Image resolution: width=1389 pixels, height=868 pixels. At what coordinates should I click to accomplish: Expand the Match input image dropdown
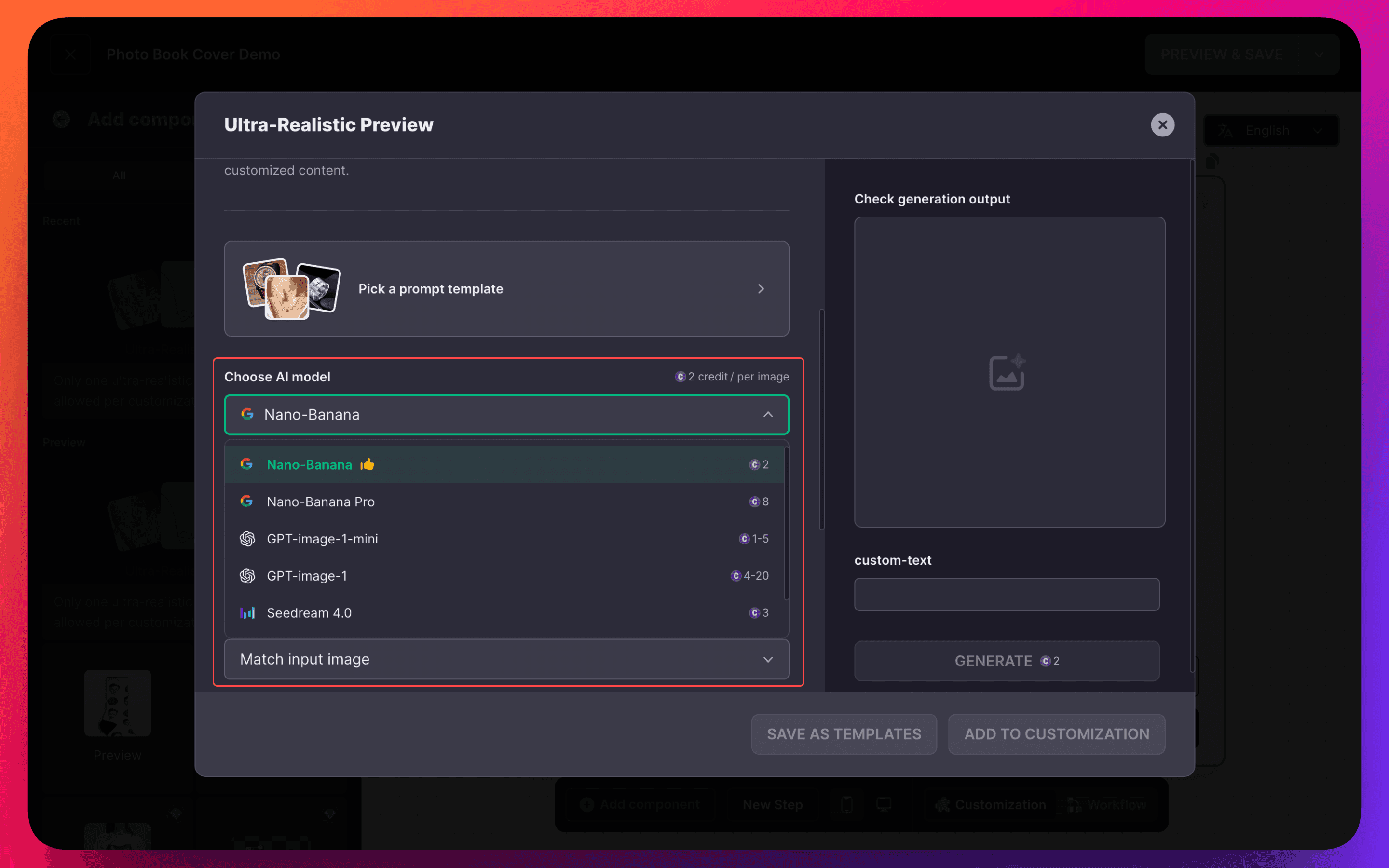[767, 659]
